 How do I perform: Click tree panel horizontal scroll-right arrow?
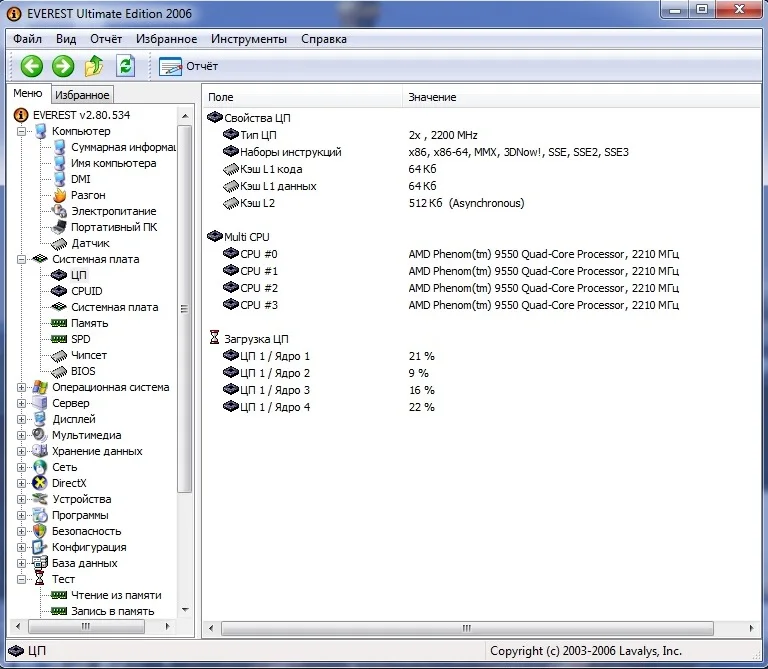click(168, 626)
